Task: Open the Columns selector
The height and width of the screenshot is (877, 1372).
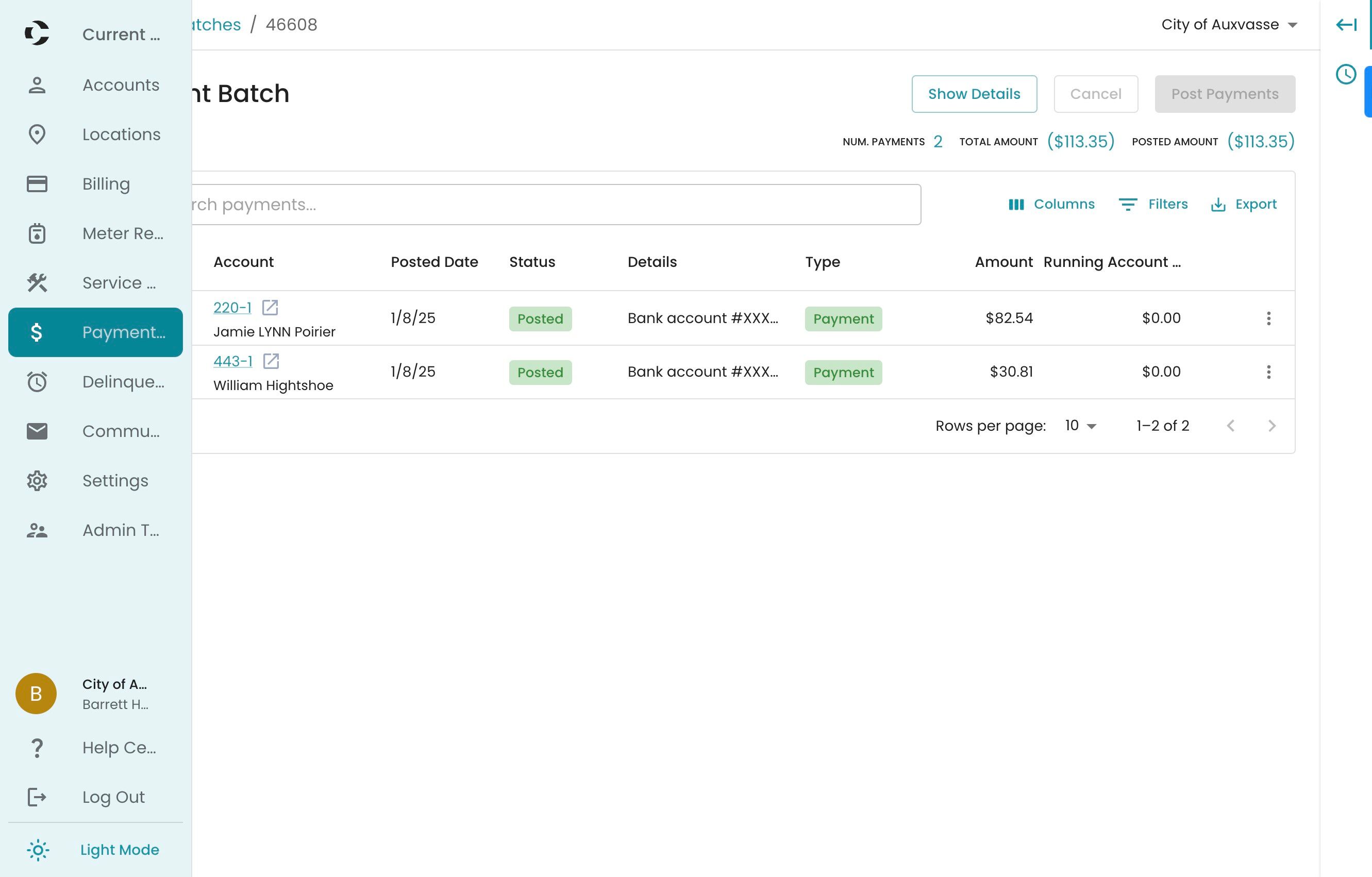Action: pyautogui.click(x=1051, y=205)
